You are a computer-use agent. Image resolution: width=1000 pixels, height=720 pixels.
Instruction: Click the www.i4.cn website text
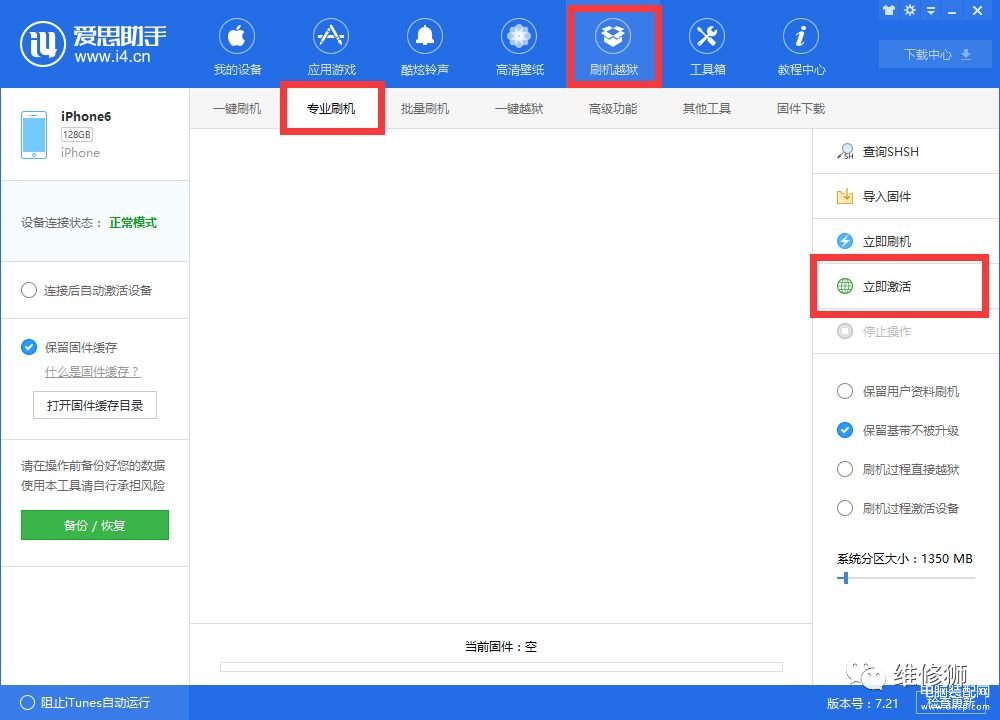(112, 57)
